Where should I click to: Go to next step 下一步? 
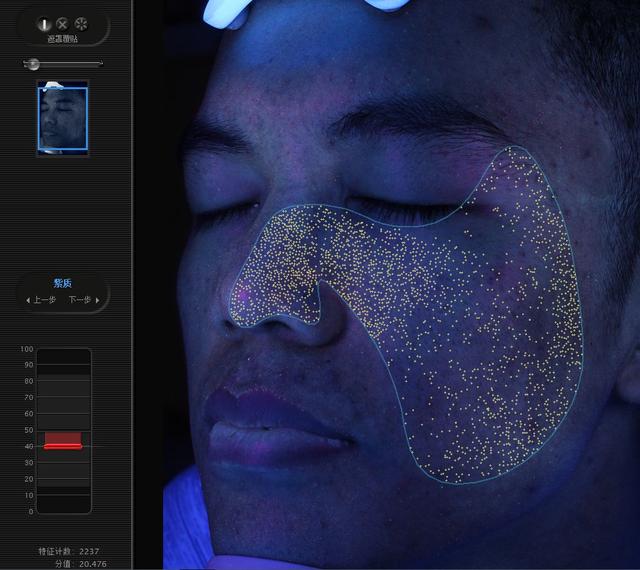coord(80,300)
